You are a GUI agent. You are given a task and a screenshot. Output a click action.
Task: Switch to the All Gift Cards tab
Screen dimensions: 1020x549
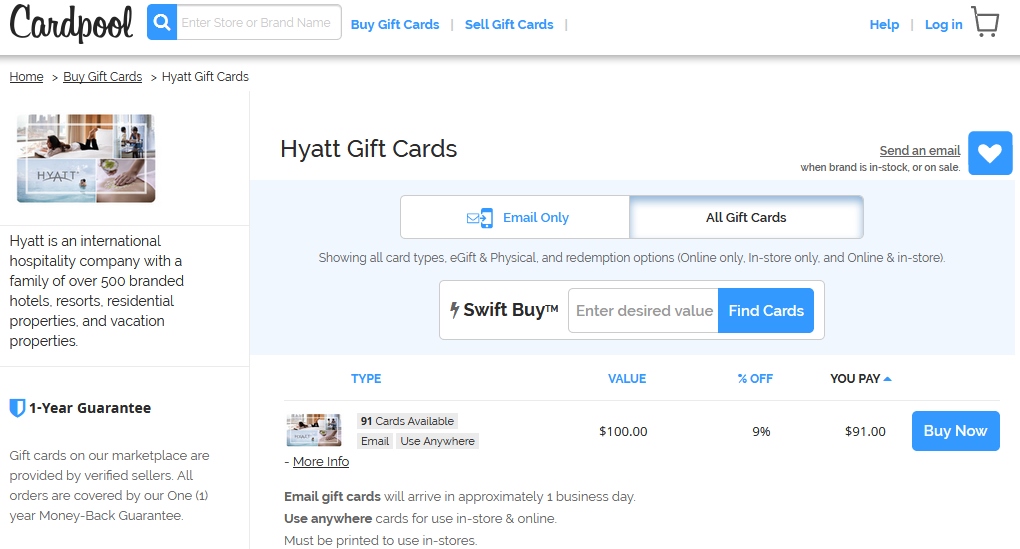tap(746, 217)
